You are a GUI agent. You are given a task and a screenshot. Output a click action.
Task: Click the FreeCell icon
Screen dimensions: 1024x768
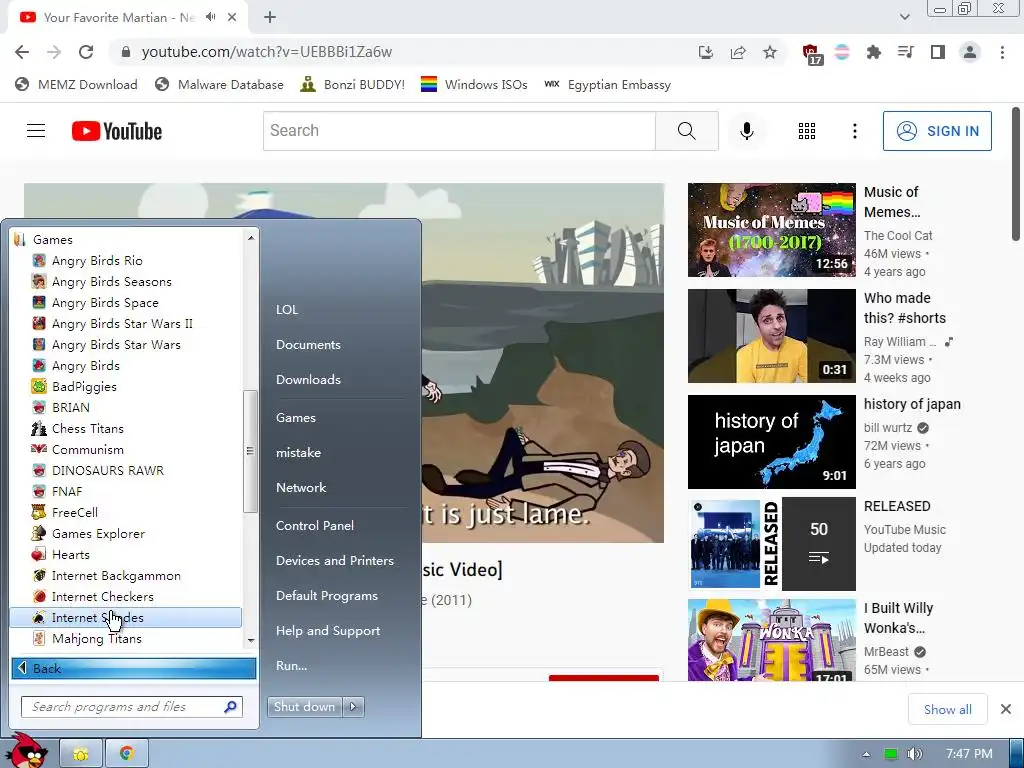coord(39,512)
